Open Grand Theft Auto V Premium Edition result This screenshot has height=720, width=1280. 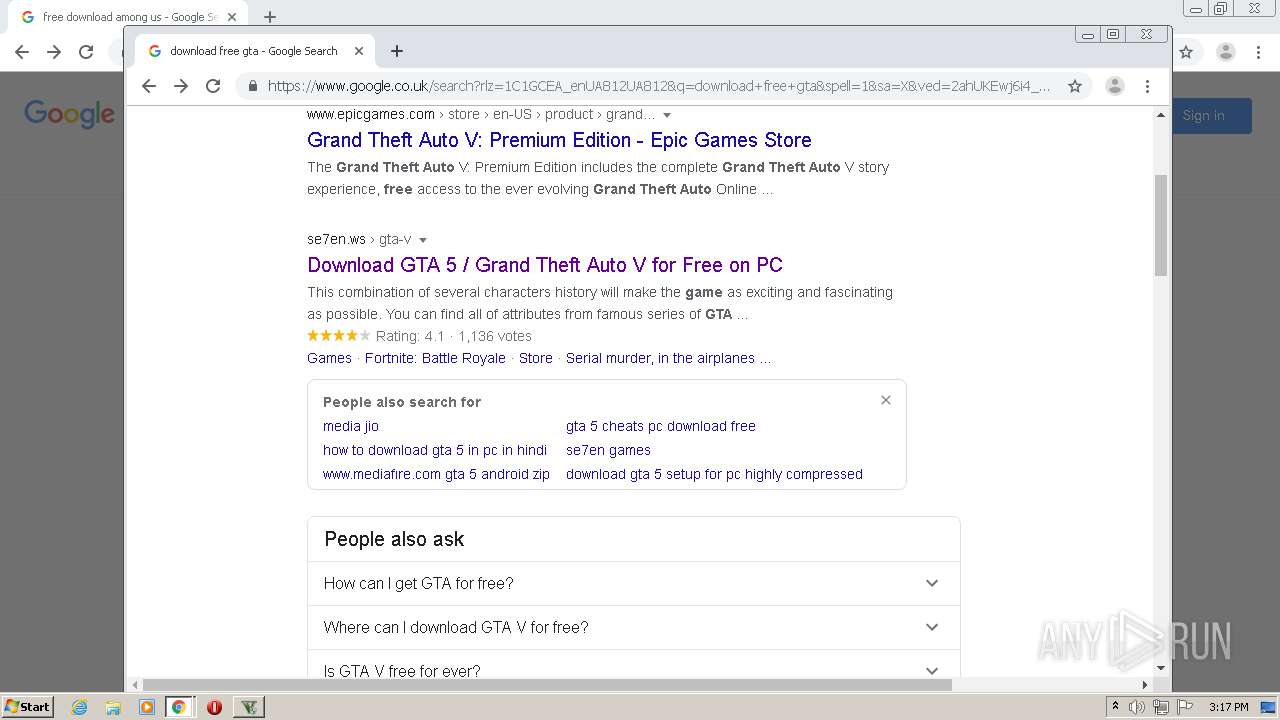click(x=559, y=140)
